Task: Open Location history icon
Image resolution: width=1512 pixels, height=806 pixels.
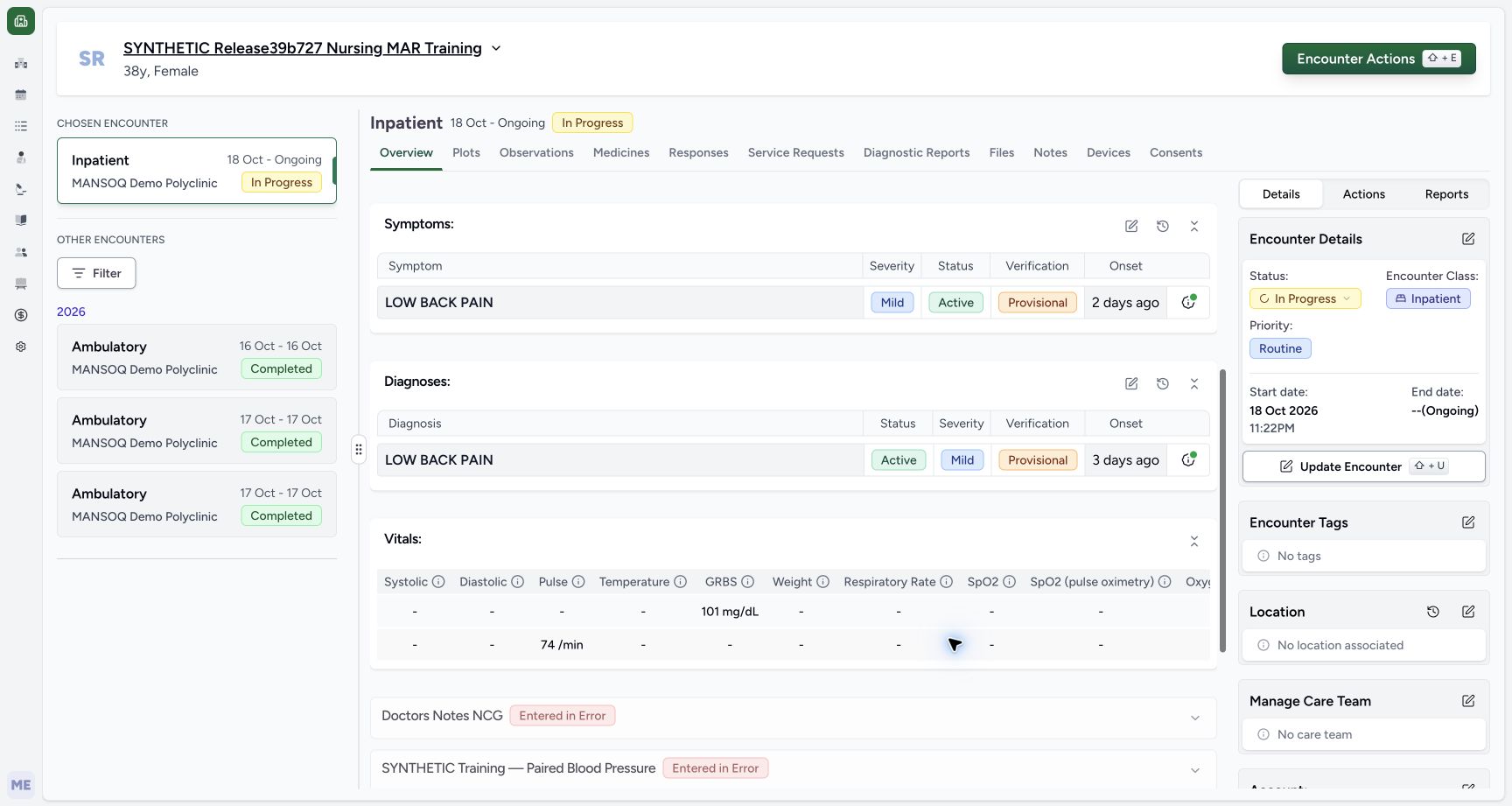Action: 1433,612
